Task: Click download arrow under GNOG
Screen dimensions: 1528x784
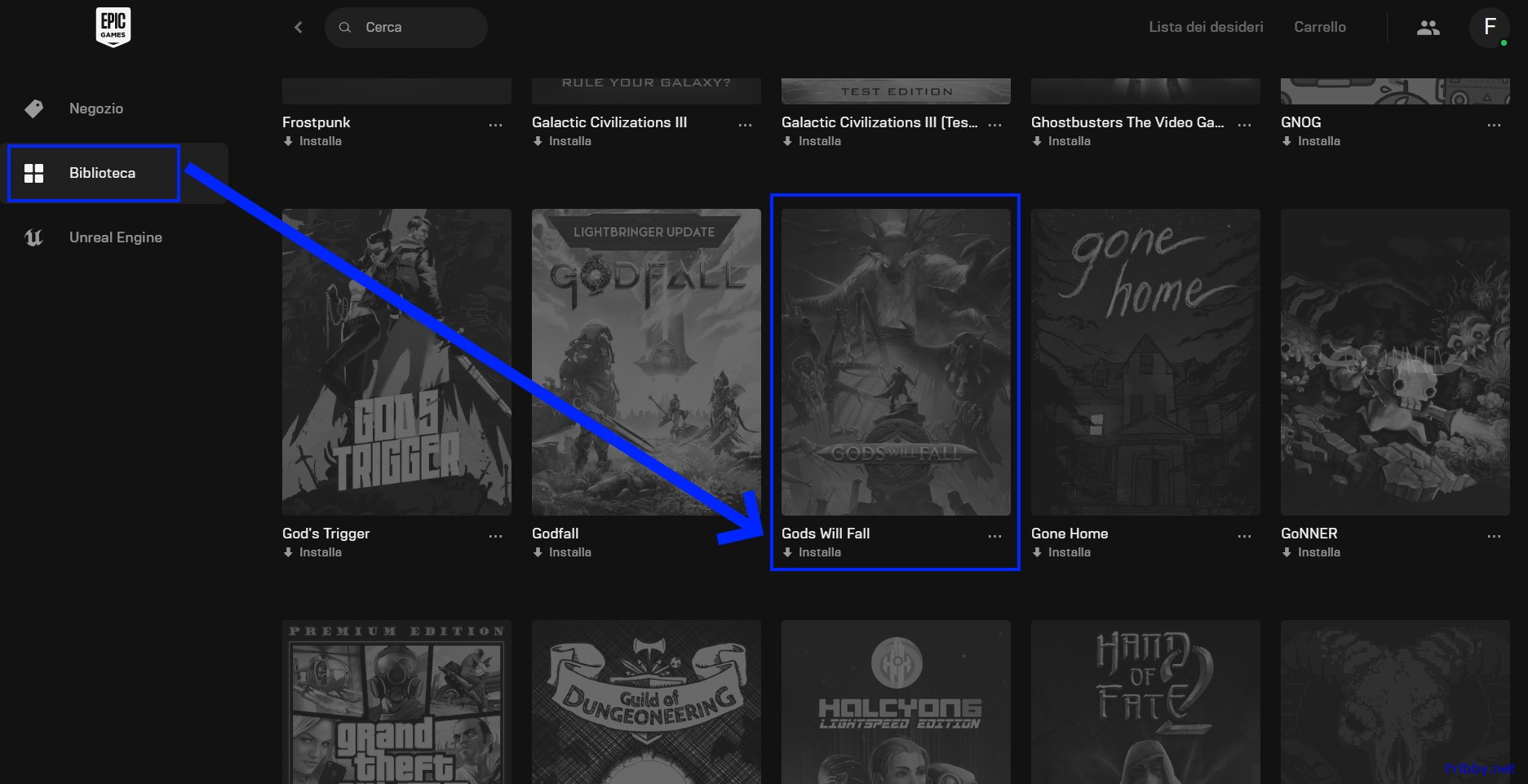Action: [1287, 141]
